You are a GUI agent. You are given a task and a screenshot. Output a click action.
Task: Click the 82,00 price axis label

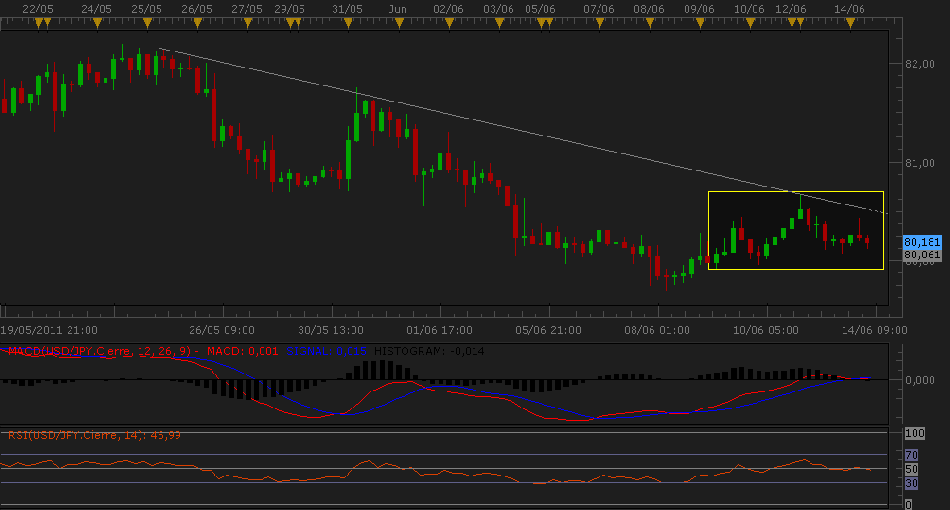point(920,64)
